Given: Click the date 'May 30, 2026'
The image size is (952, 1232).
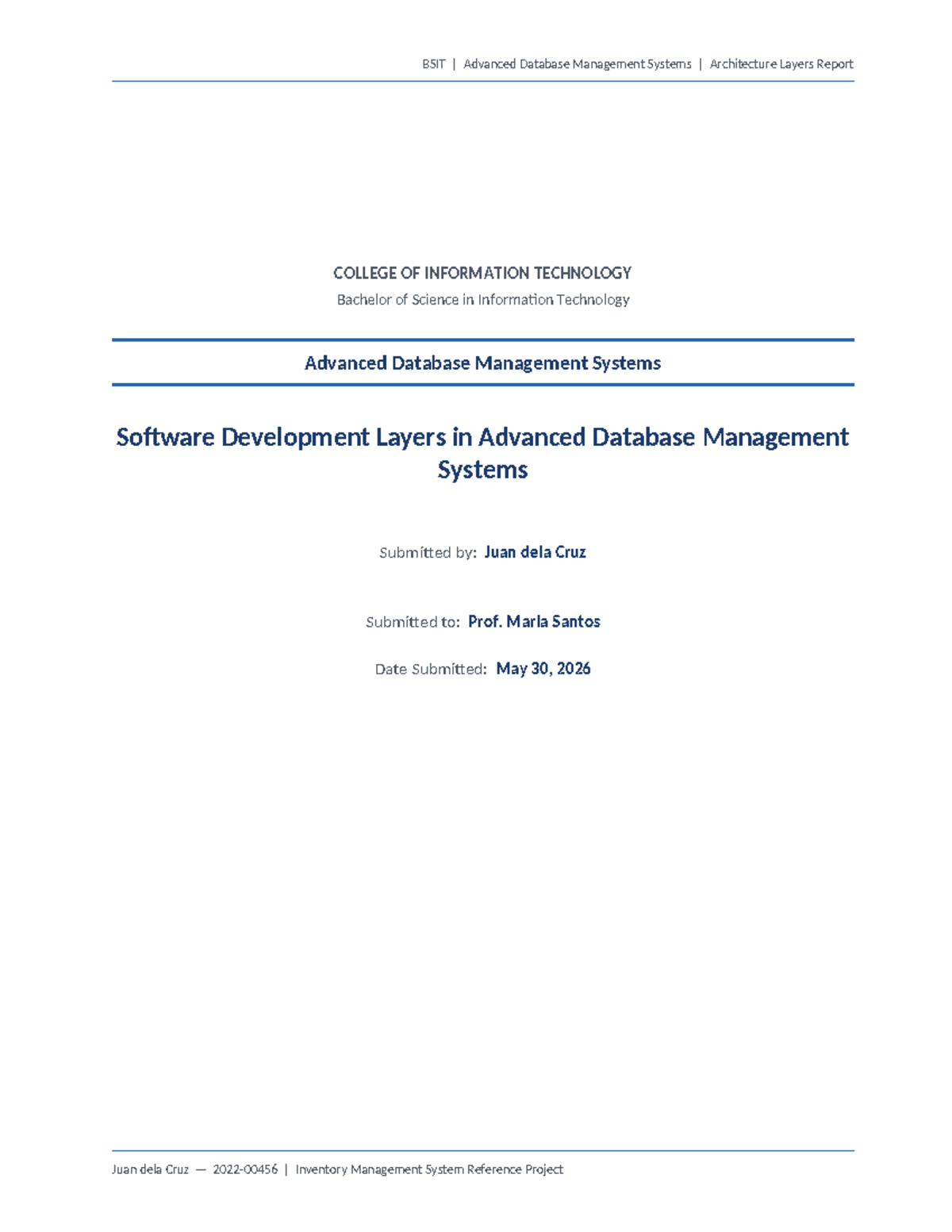Looking at the screenshot, I should pyautogui.click(x=543, y=669).
